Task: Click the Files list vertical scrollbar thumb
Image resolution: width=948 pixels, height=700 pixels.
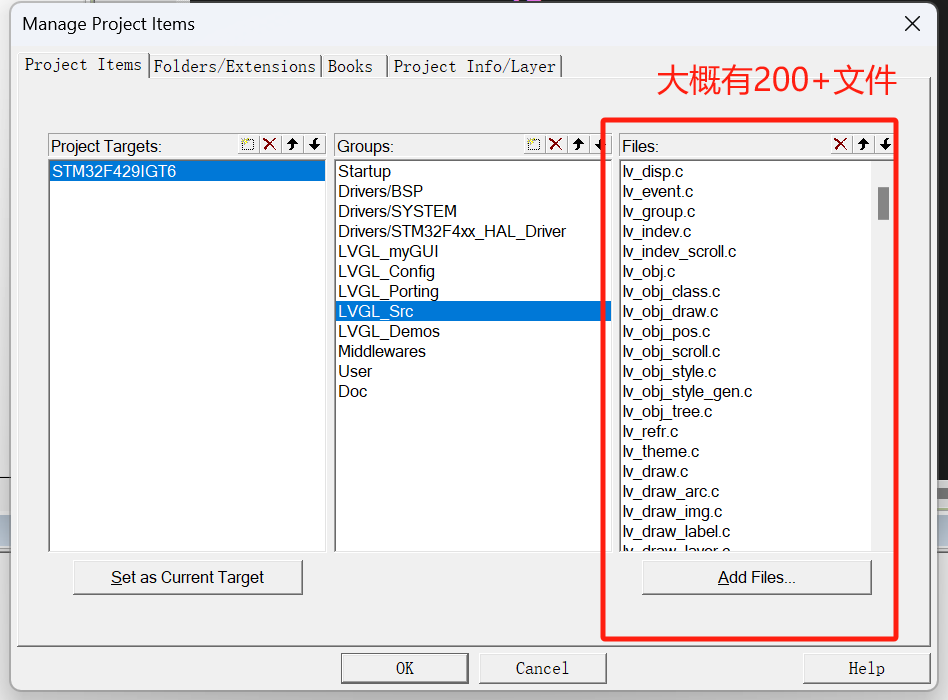Action: click(883, 203)
